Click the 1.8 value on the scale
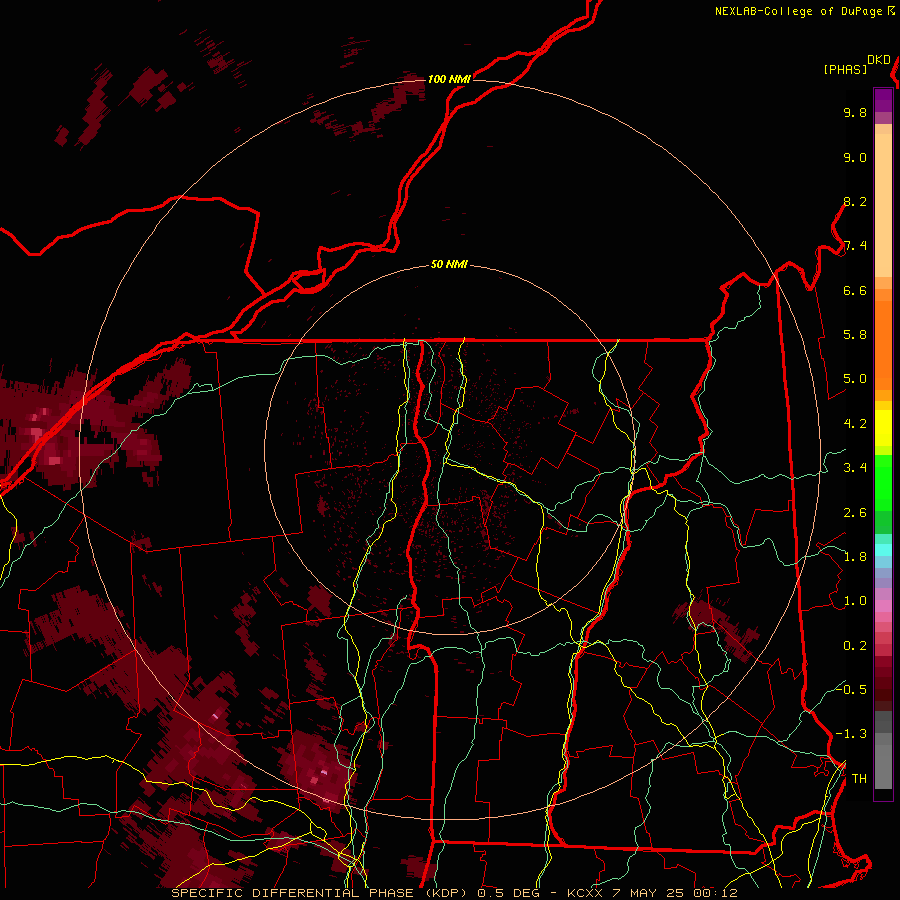The width and height of the screenshot is (900, 900). [x=855, y=557]
